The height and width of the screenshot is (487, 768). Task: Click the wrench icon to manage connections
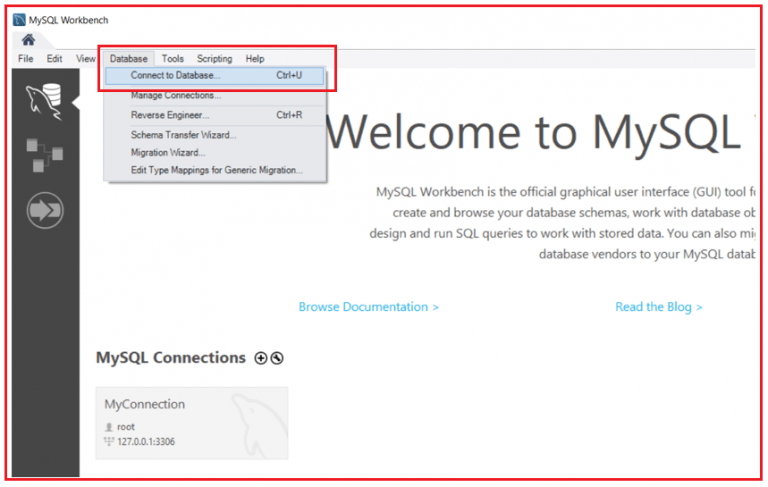click(x=277, y=358)
